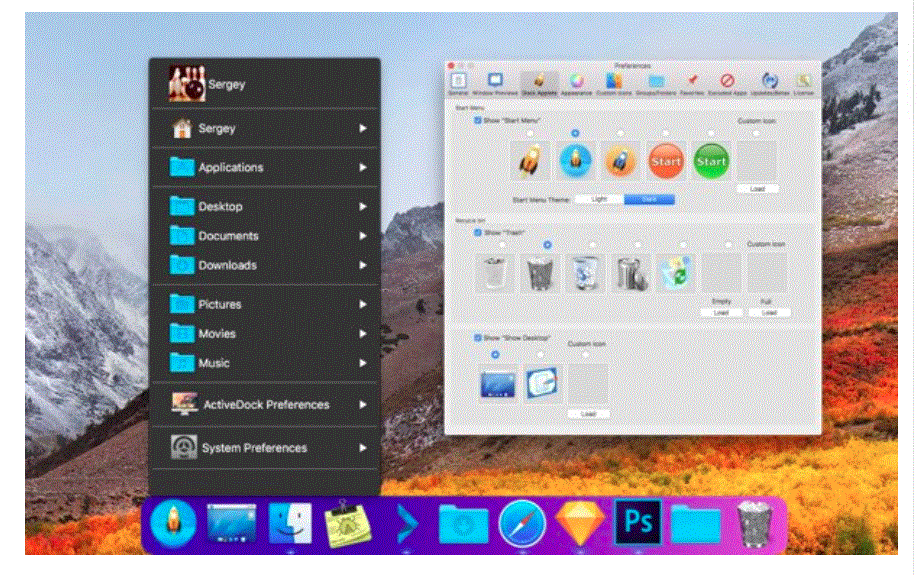Click Sergey user name at menu top
Screen dimensions: 917x575
pos(226,84)
